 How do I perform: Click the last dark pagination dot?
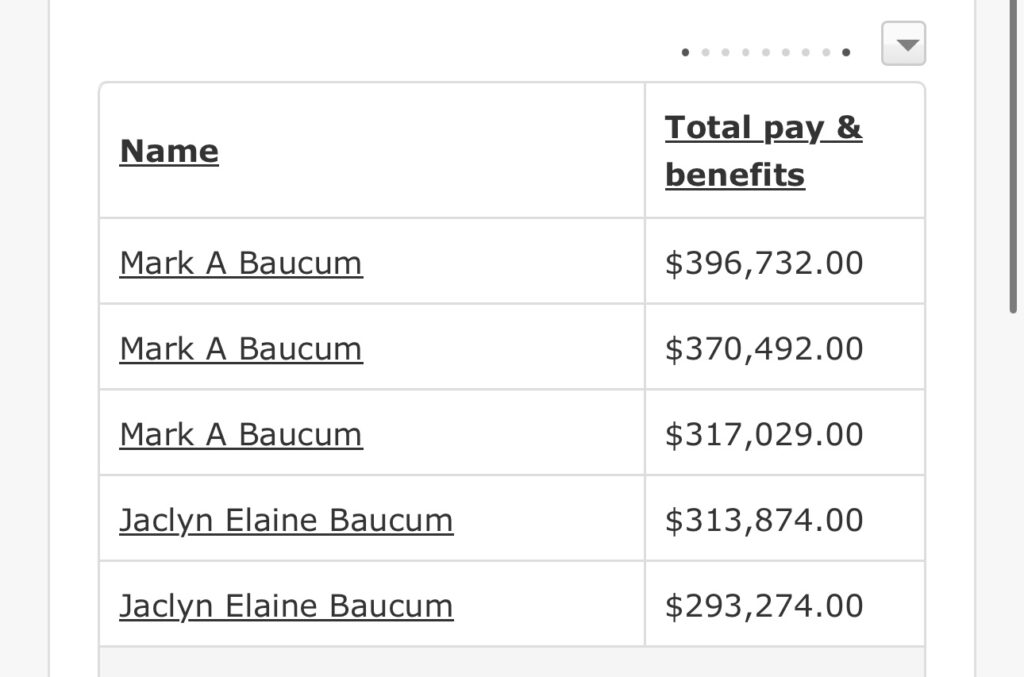pos(846,52)
